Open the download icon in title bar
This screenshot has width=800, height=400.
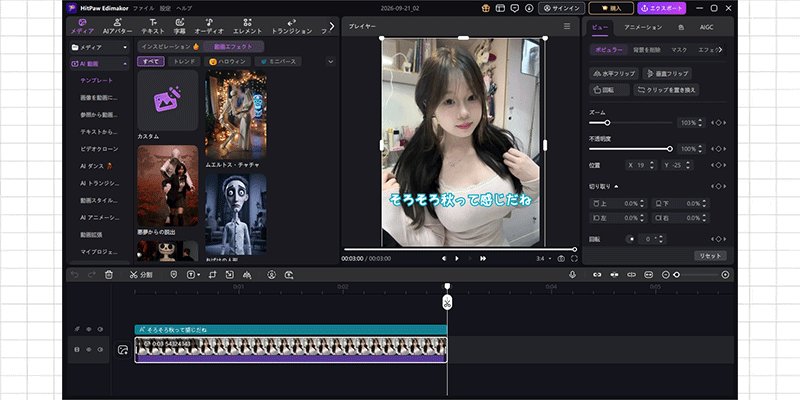tap(529, 8)
